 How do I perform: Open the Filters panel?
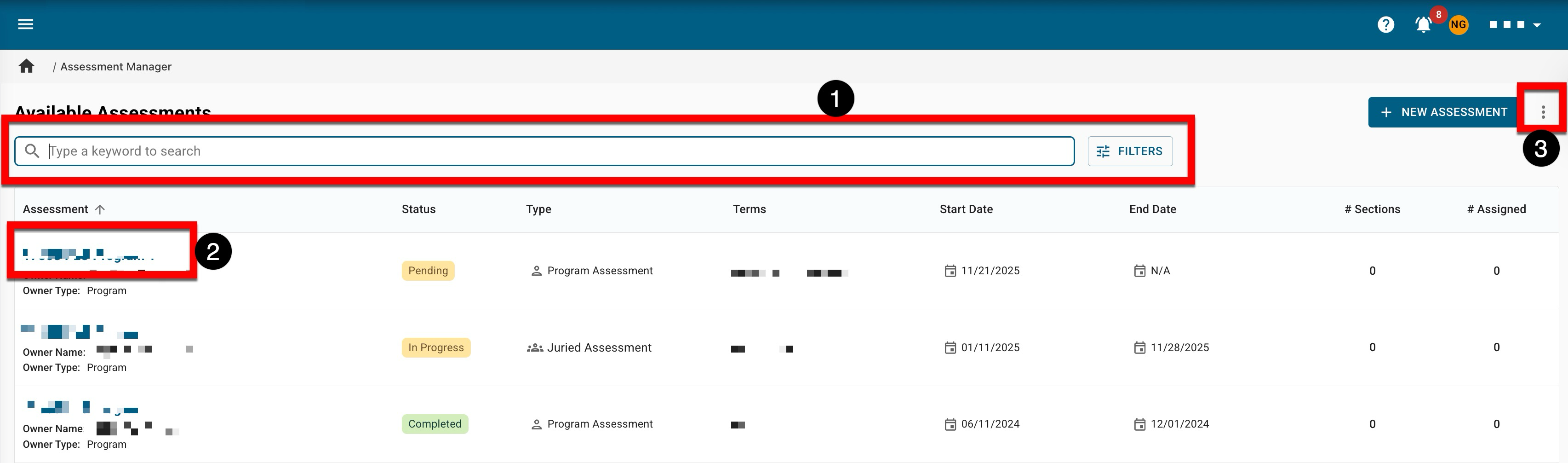[x=1130, y=151]
